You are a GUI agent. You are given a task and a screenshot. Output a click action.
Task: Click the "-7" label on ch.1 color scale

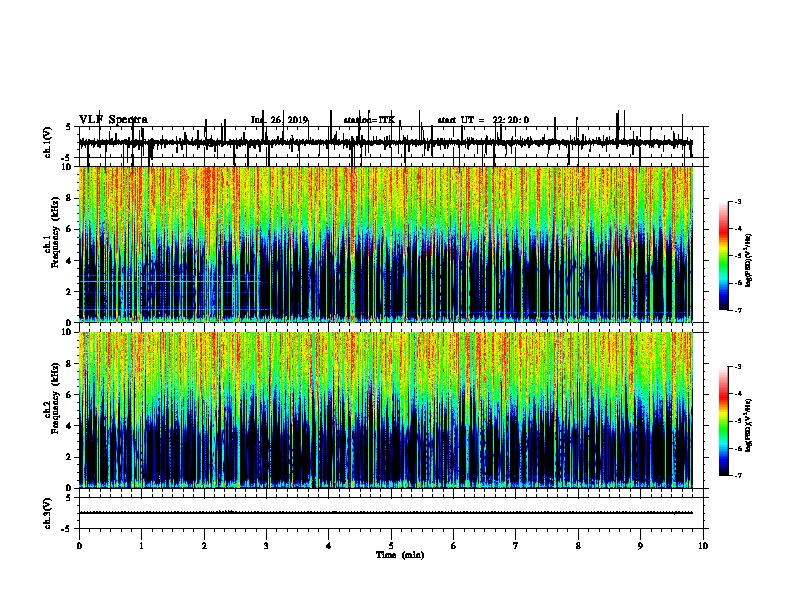coord(737,310)
